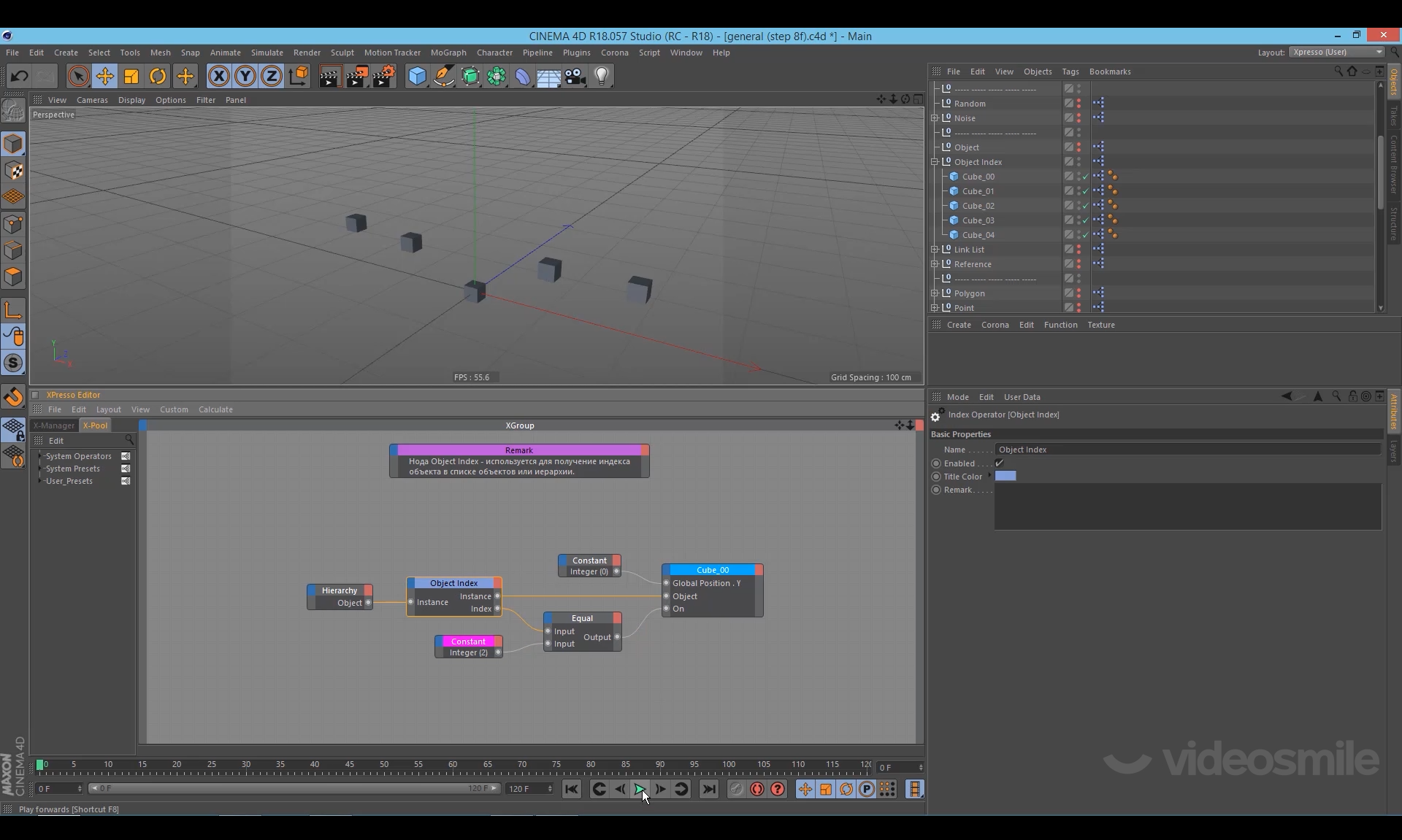1402x840 pixels.
Task: Click the Undo arrow icon
Action: (x=19, y=76)
